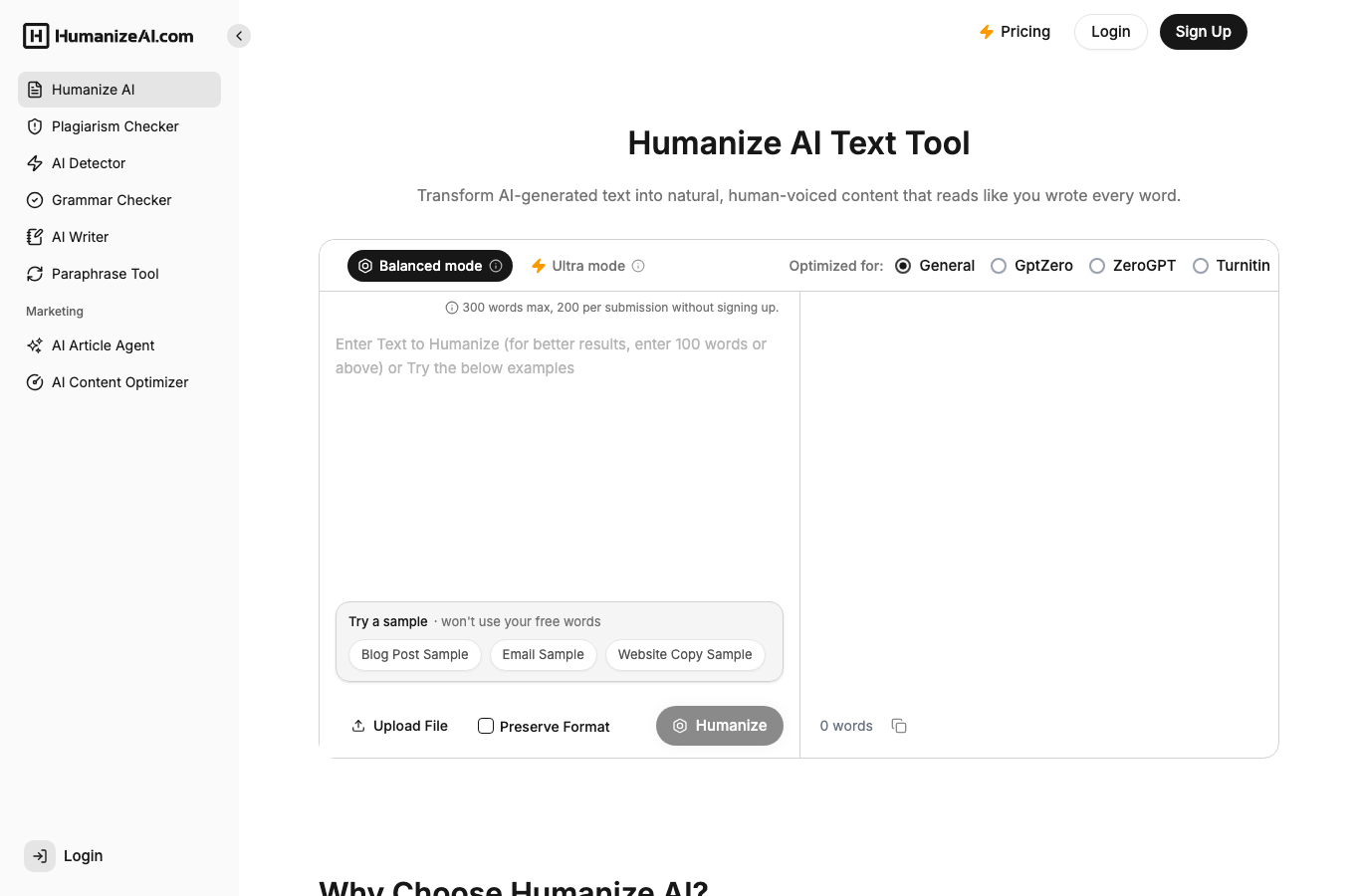1359x896 pixels.
Task: Click the Plagiarism Checker shield icon
Action: point(35,126)
